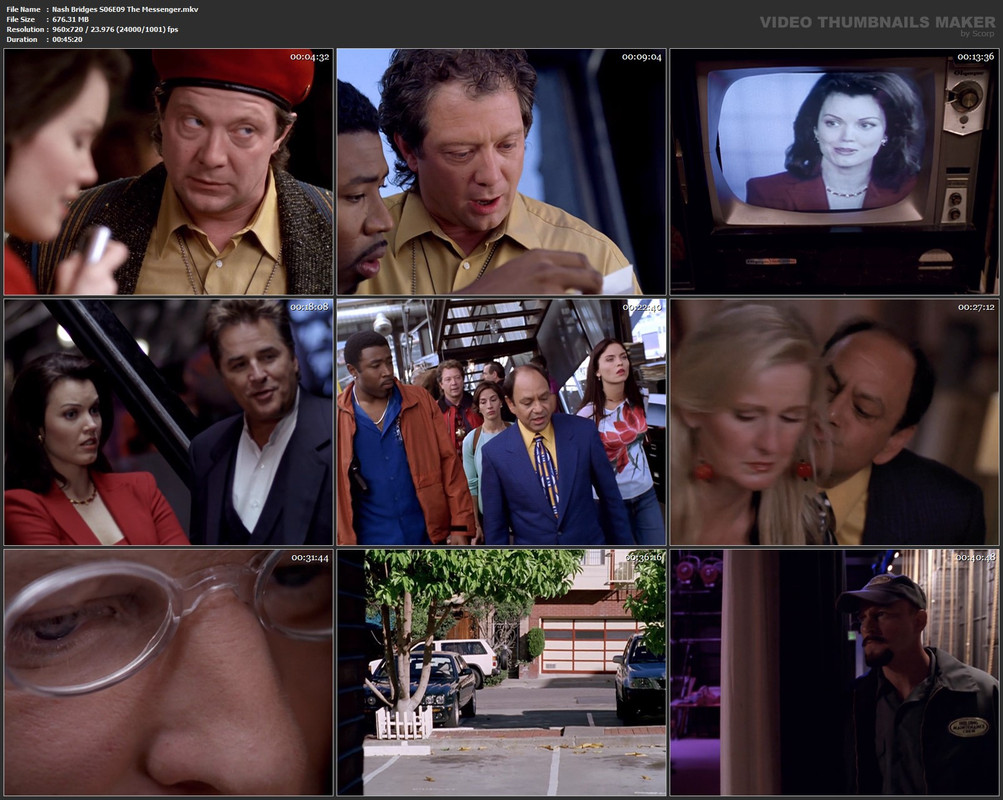This screenshot has width=1003, height=800.
Task: Click the '00:13:36' timestamp label
Action: [975, 57]
